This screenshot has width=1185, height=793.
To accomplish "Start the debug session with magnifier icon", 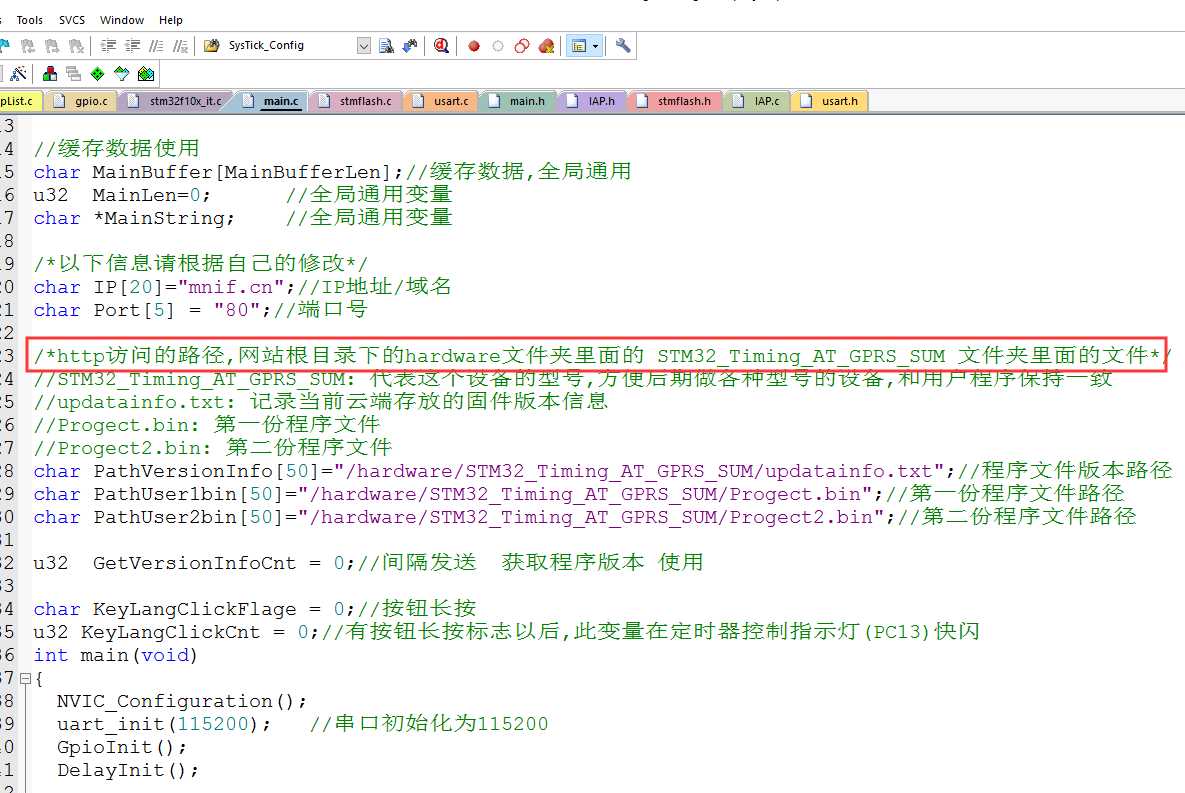I will 441,46.
